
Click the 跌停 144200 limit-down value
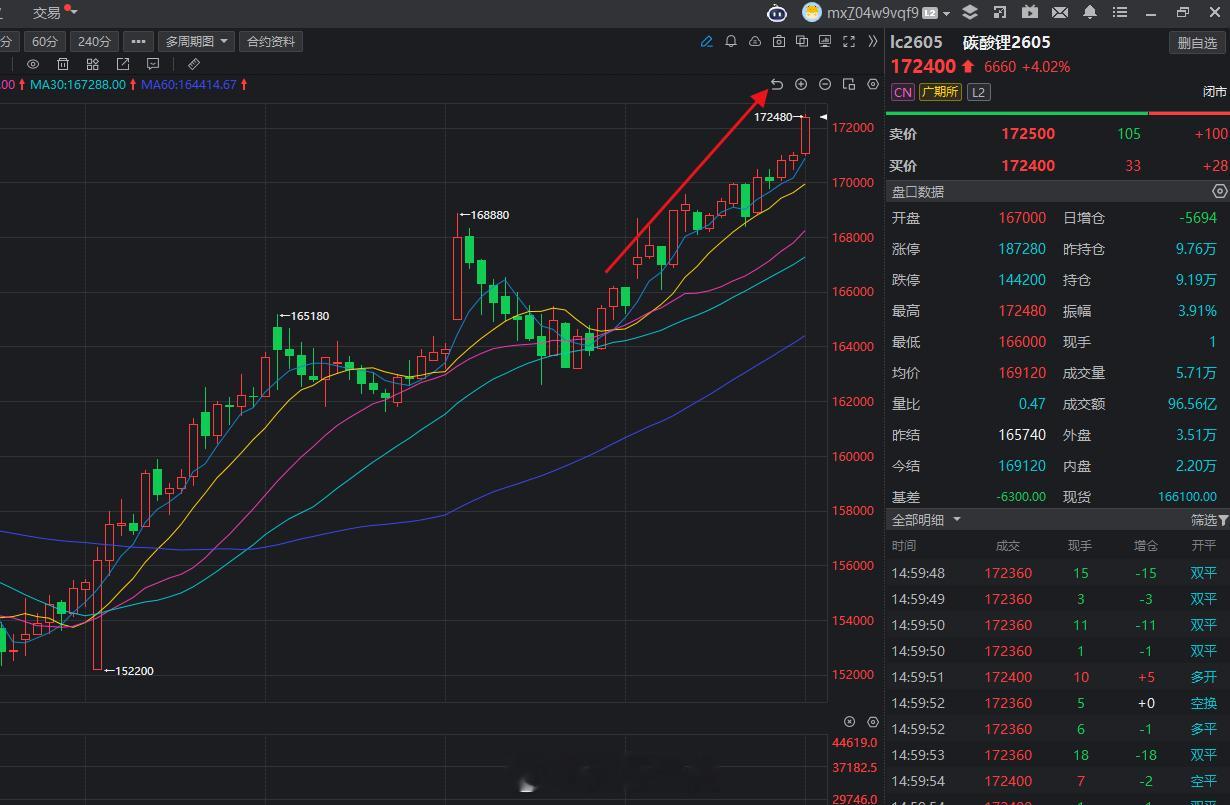point(1022,280)
